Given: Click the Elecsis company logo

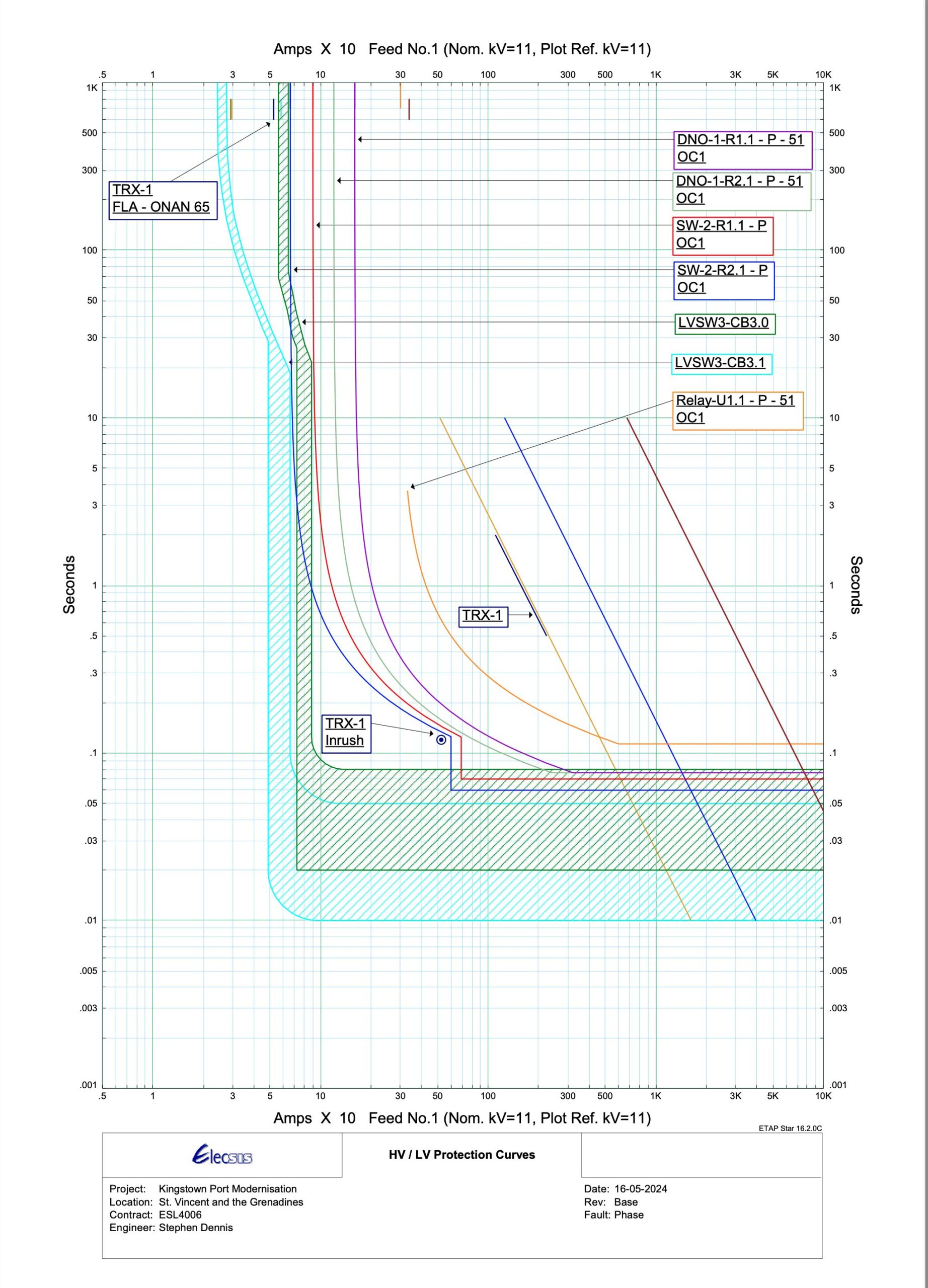Looking at the screenshot, I should (x=222, y=1155).
